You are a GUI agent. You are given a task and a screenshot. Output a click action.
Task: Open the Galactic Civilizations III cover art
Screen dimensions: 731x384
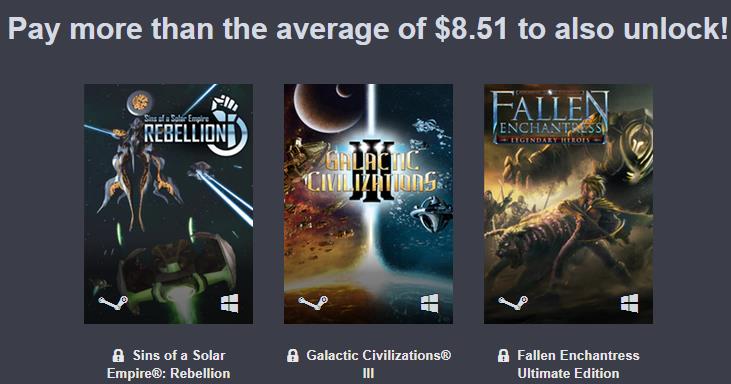tap(368, 204)
